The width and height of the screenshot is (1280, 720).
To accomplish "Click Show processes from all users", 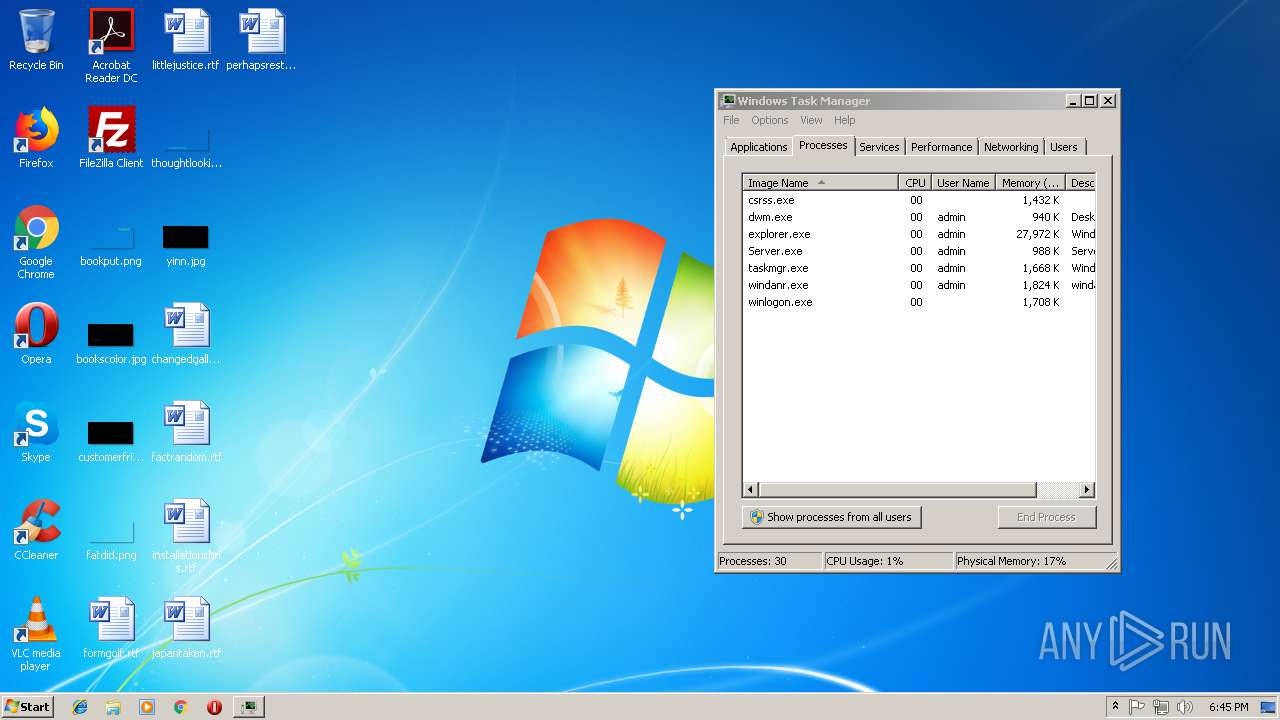I will (x=831, y=517).
